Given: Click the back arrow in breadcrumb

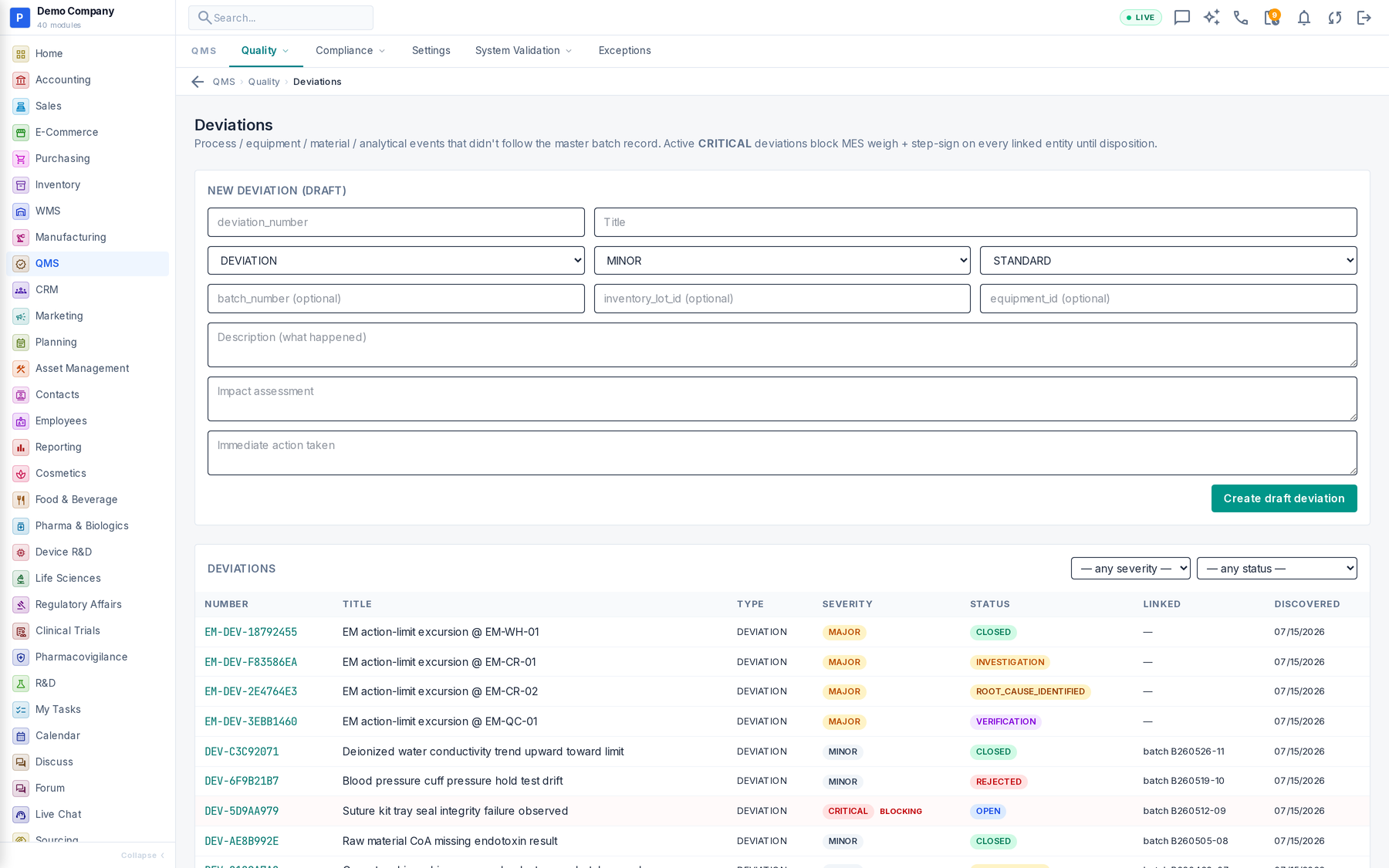Looking at the screenshot, I should [198, 82].
